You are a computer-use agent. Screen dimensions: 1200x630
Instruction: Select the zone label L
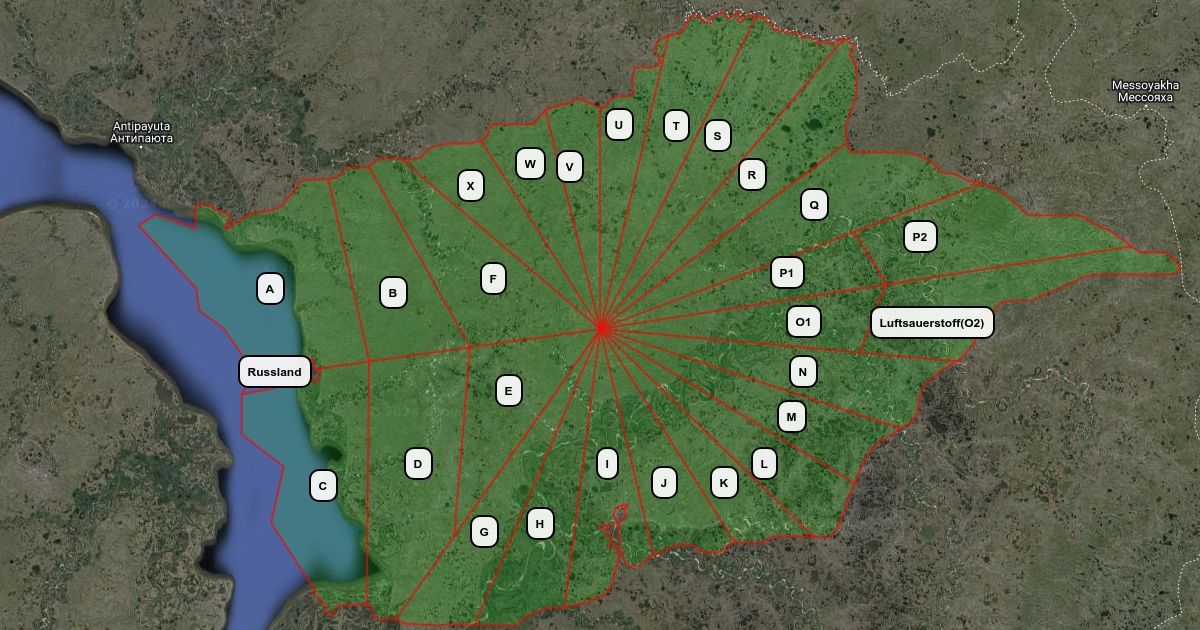point(764,463)
